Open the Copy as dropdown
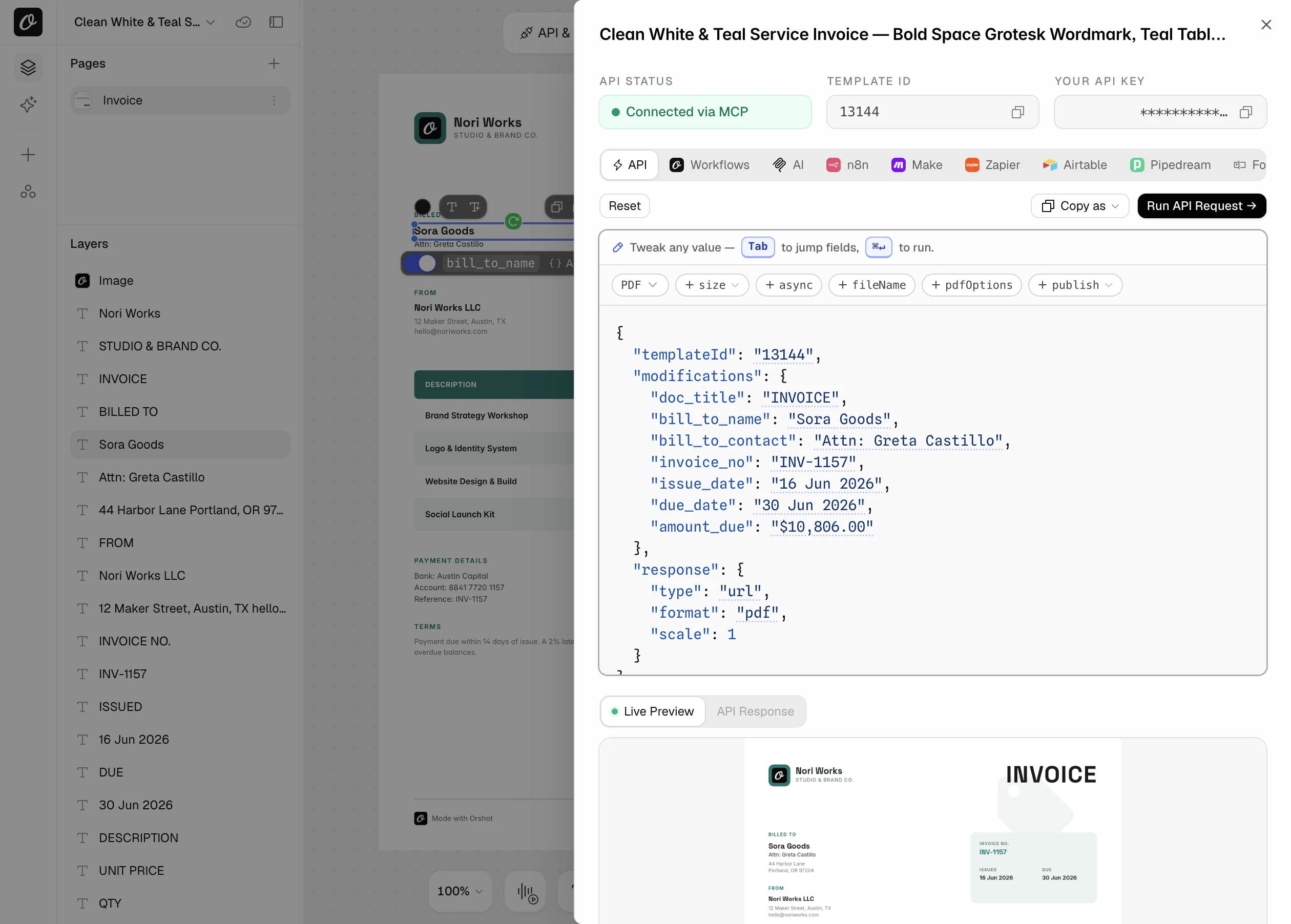 tap(1080, 206)
